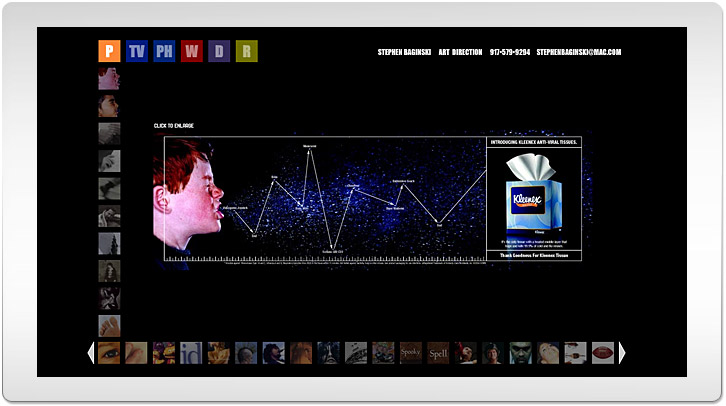The image size is (726, 406).
Task: Open the purple and yellow thumbnail in bottom strip
Action: point(164,353)
